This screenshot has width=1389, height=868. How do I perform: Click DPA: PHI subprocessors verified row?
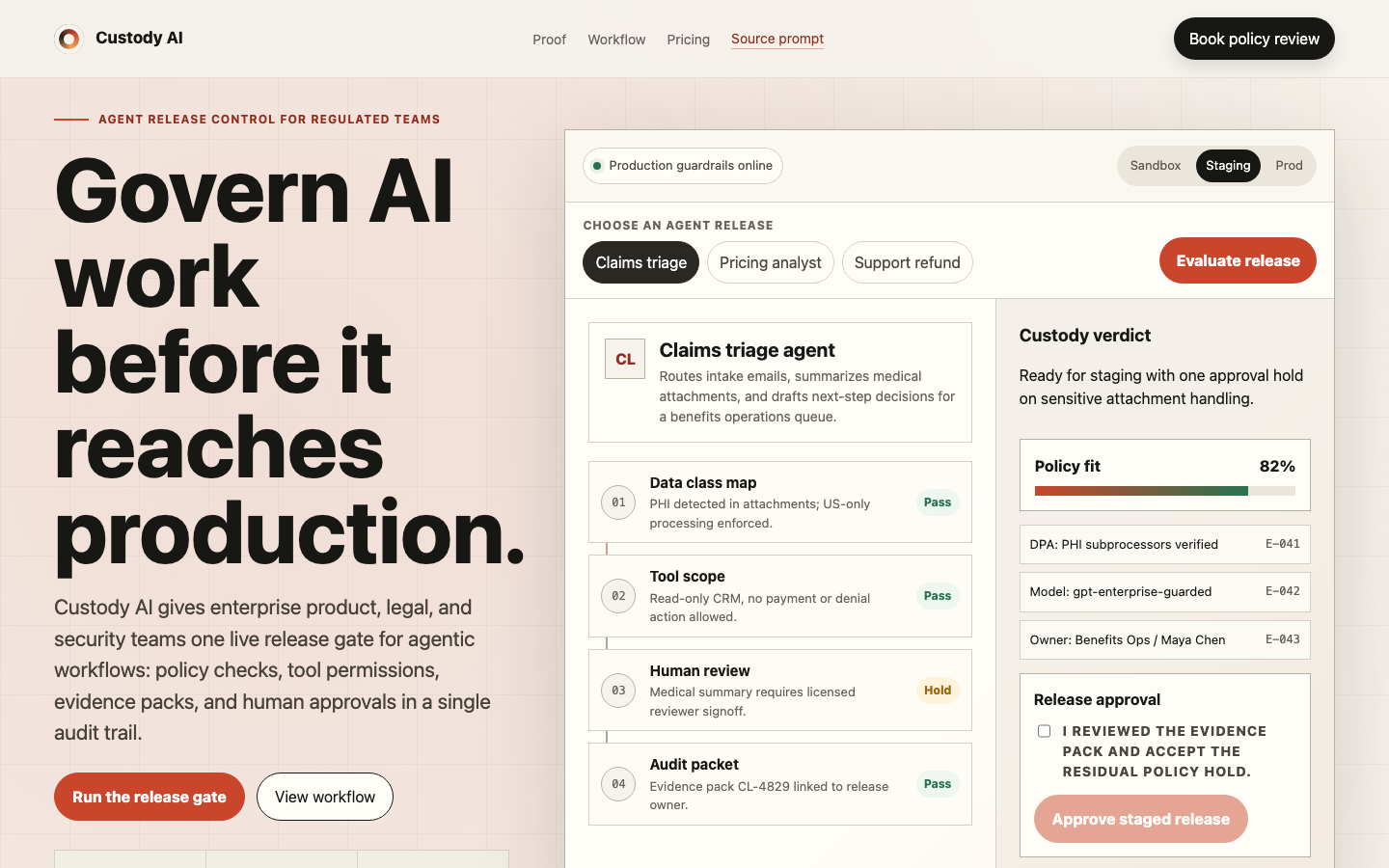coord(1165,545)
